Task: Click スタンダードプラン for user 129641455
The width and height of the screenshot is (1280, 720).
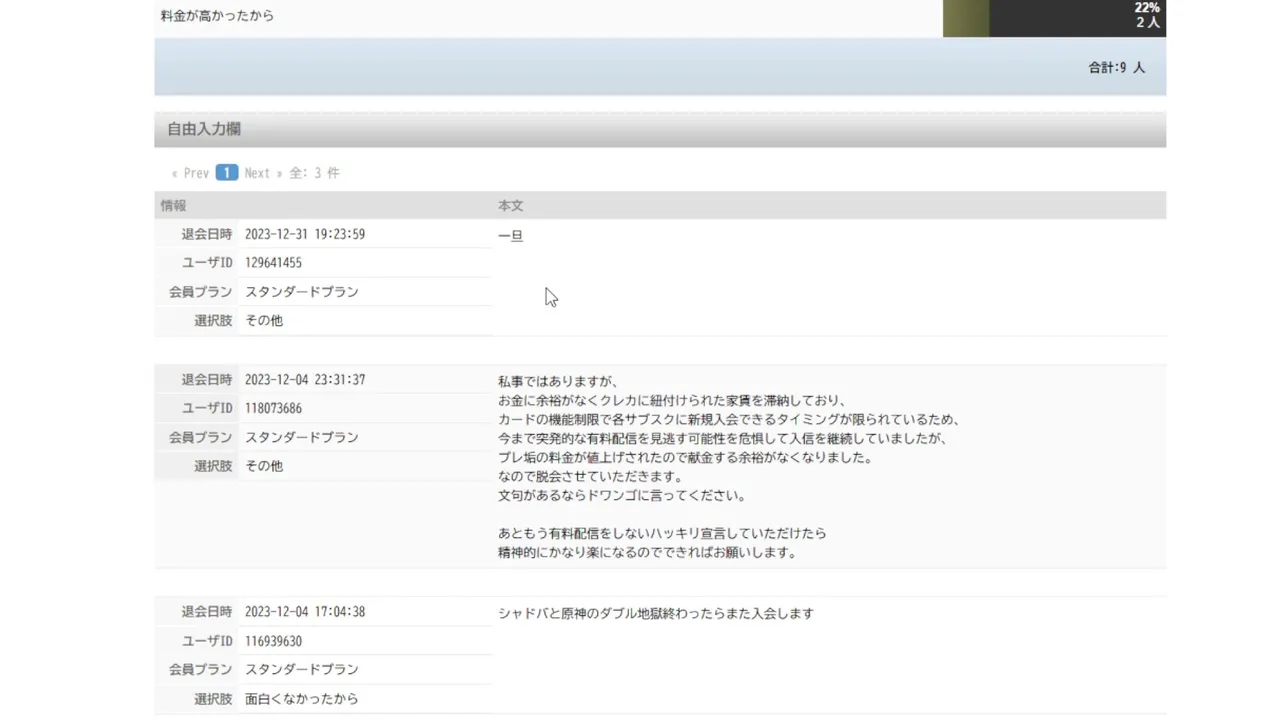Action: [x=302, y=292]
